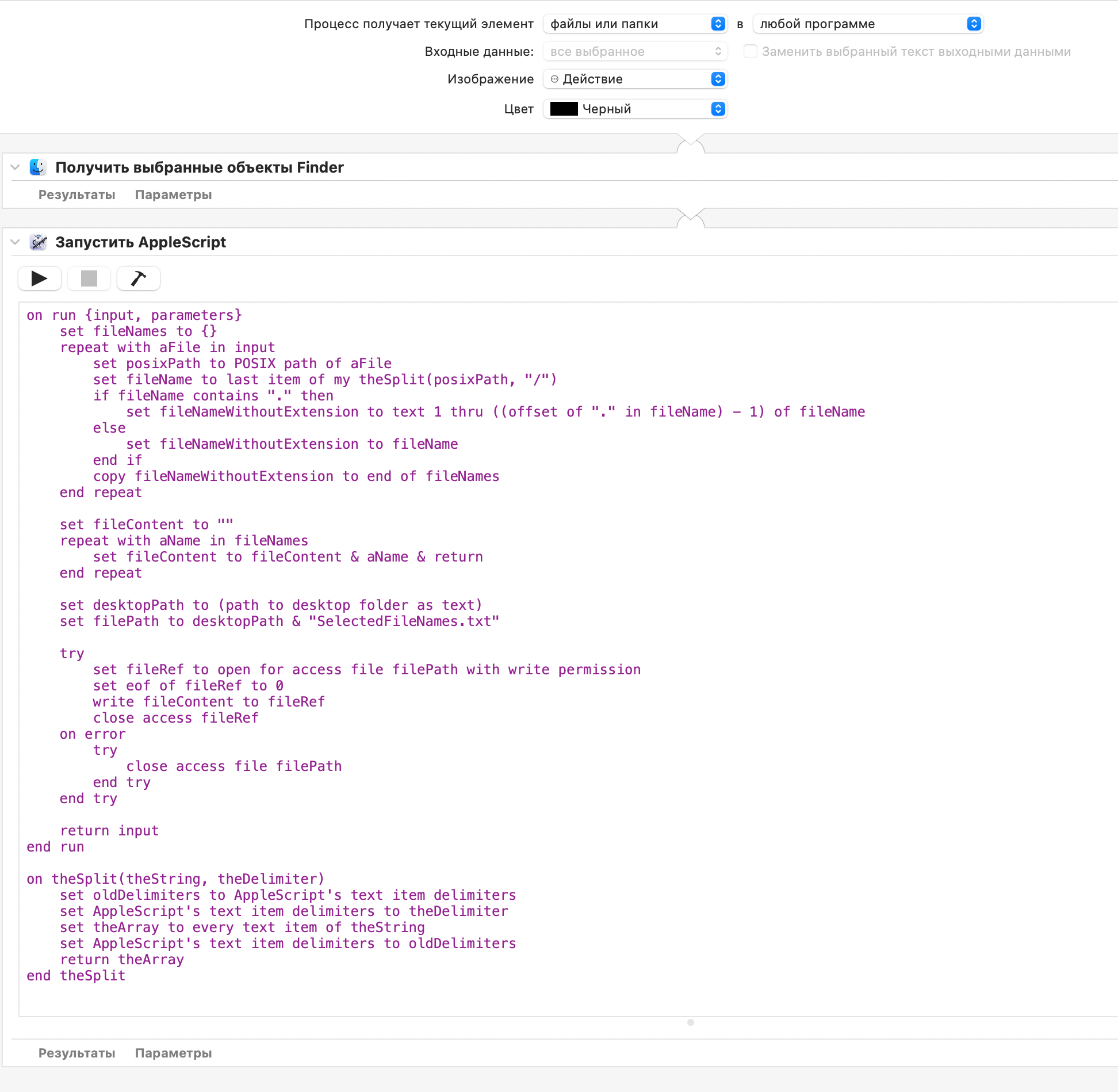Click the Finder icon in action header
The image size is (1118, 1092).
(38, 167)
